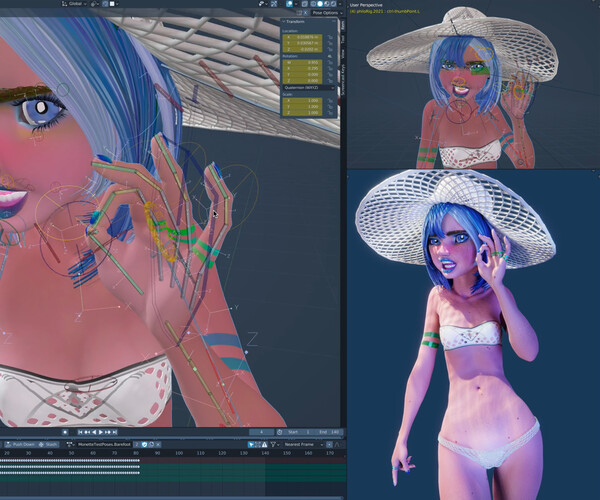Toggle X-axis mirror button beside Pose Options
Viewport: 600px width, 500px height.
(305, 13)
